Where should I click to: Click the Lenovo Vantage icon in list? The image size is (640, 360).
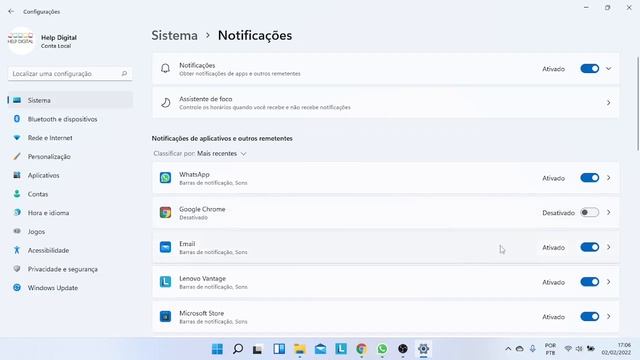165,282
